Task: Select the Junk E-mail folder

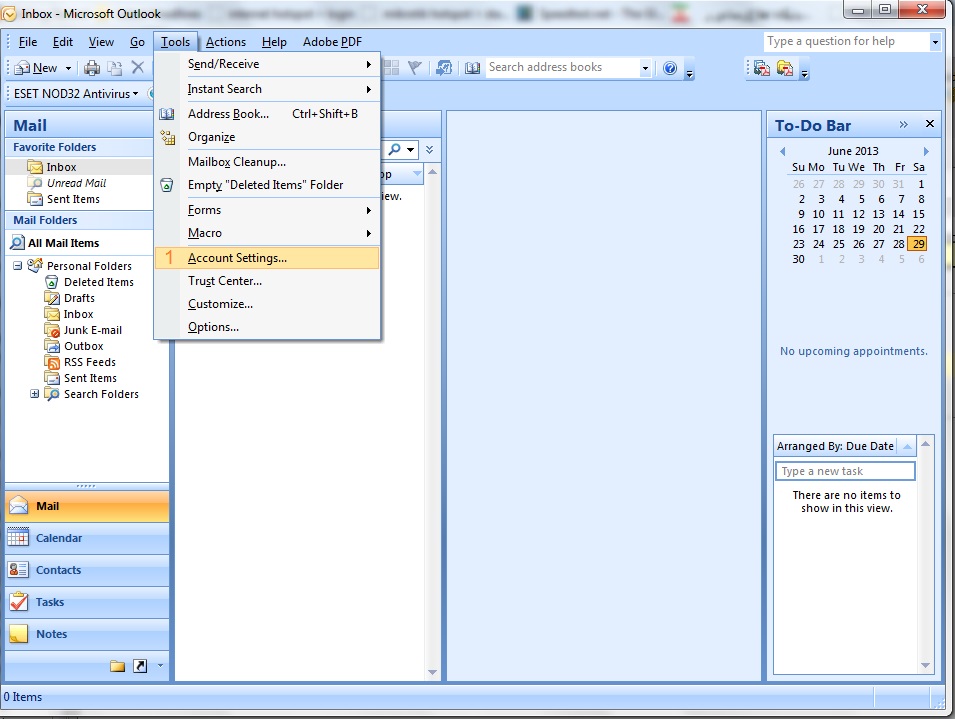Action: (x=92, y=330)
